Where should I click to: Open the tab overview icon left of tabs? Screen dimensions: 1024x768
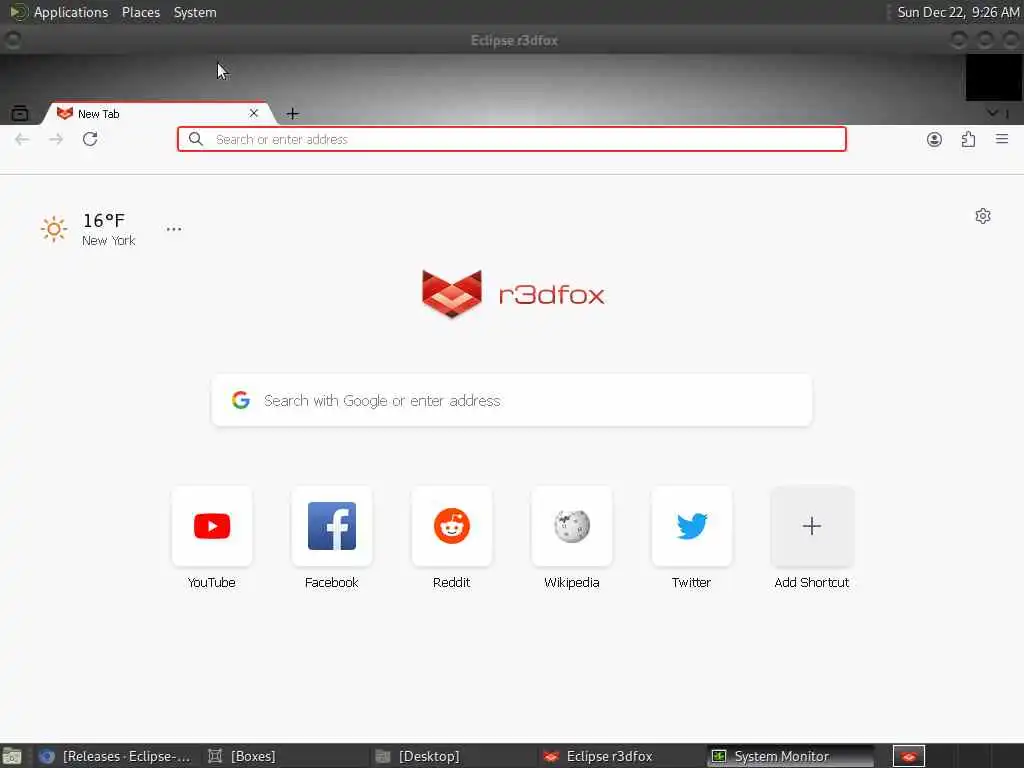20,114
